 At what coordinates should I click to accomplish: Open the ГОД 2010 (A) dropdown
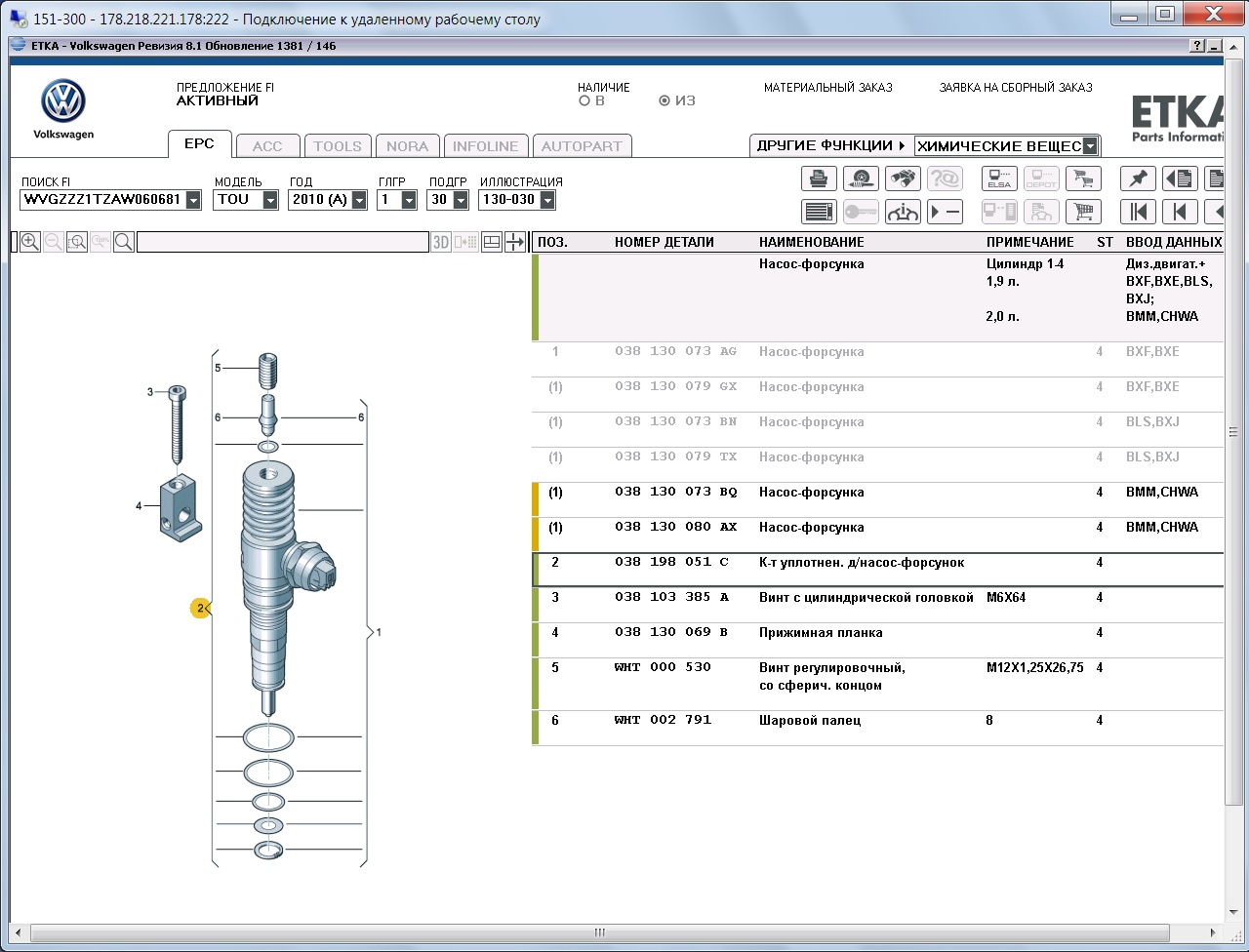coord(359,200)
